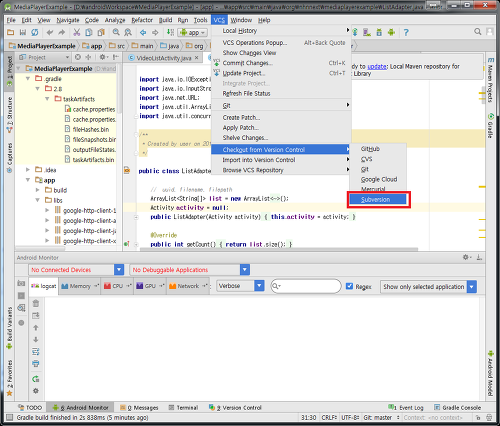Open Import into Version Control submenu
The height and width of the screenshot is (426, 500).
click(281, 160)
